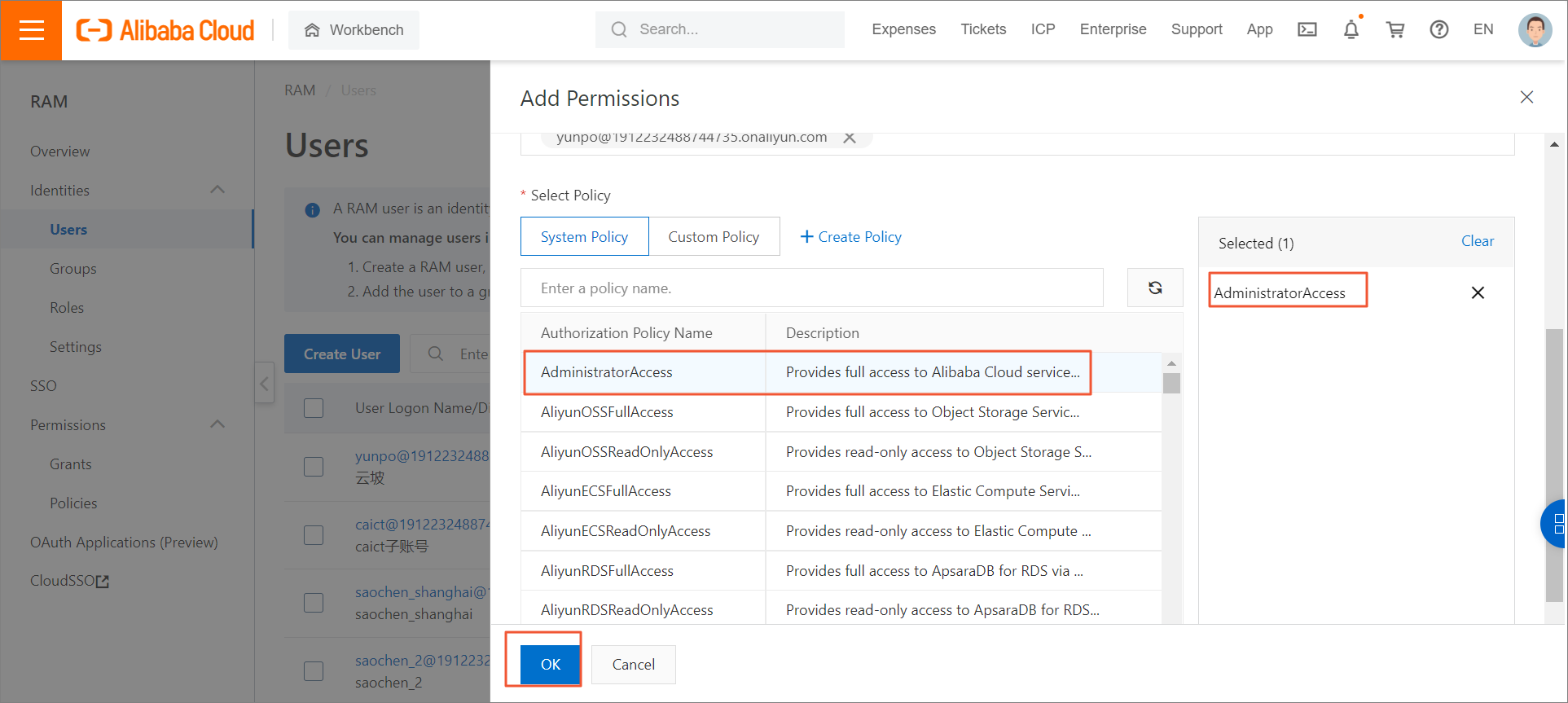1568x703 pixels.
Task: Open Settings in sidebar
Action: (x=76, y=347)
